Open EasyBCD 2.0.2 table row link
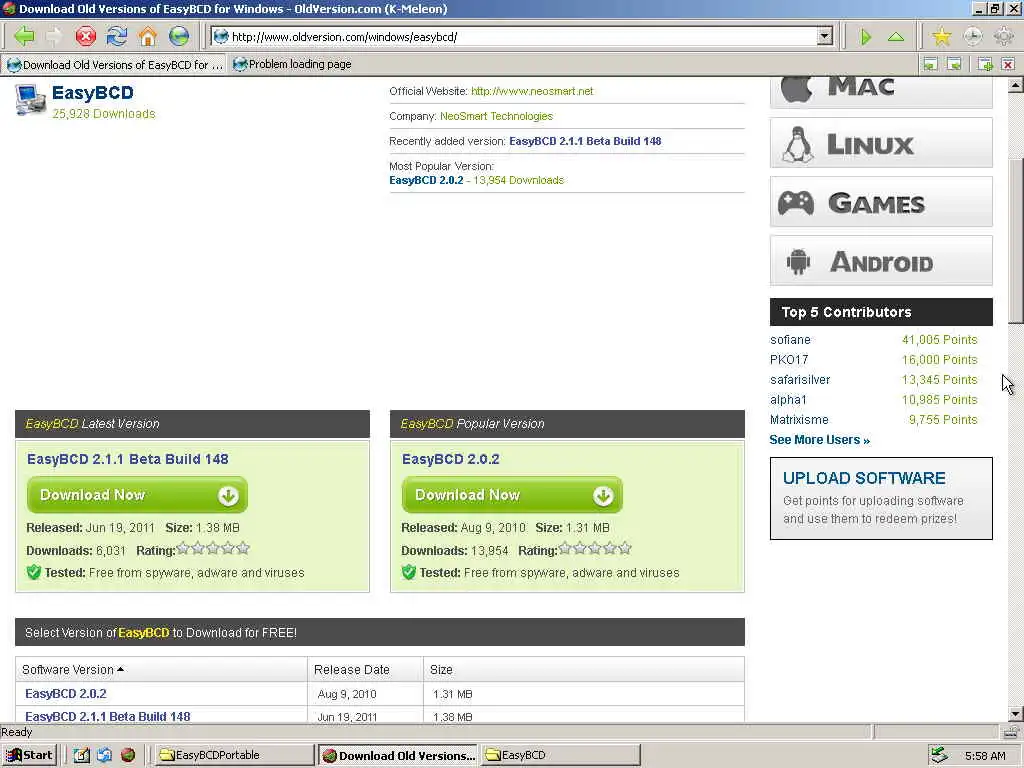 pos(65,694)
